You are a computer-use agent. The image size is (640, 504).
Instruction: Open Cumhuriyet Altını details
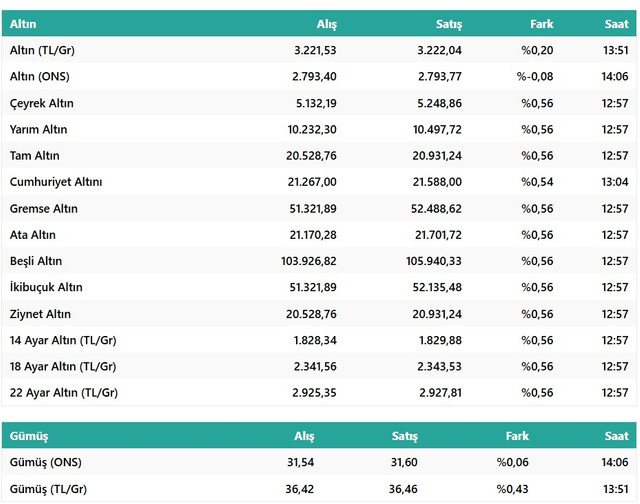pyautogui.click(x=56, y=182)
